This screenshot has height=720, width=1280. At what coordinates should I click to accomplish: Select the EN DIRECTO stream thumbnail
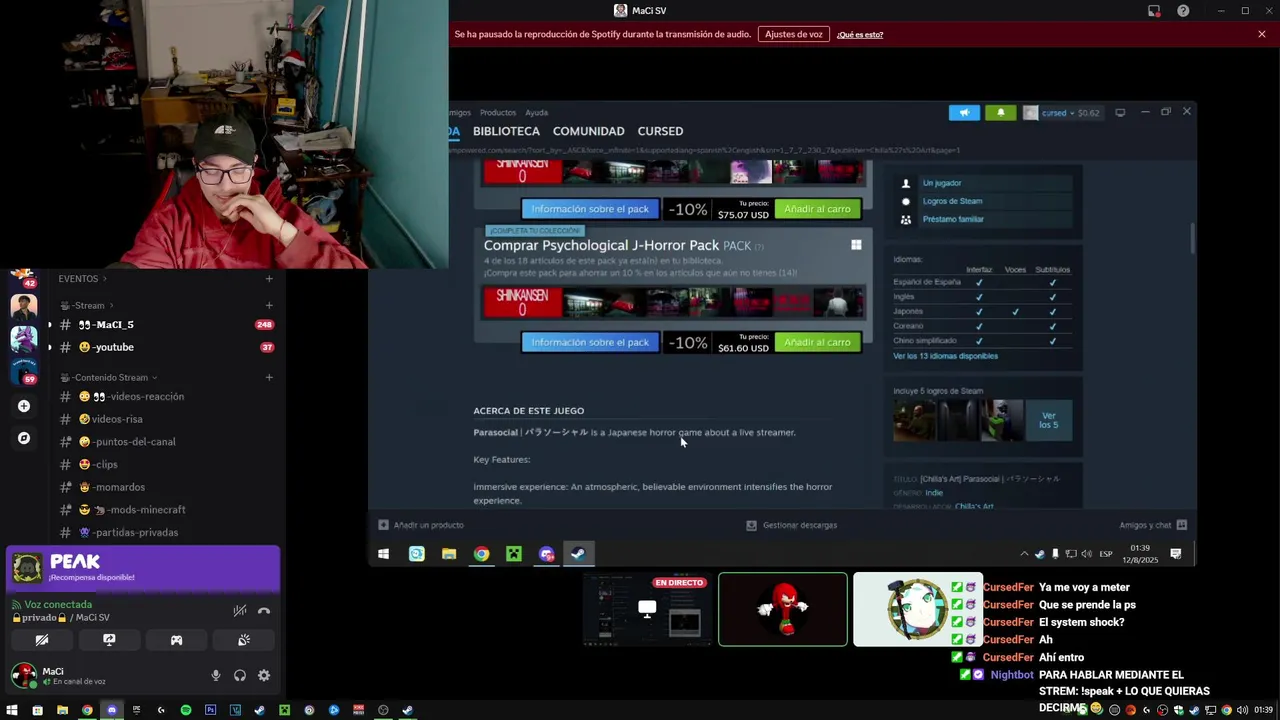tap(647, 609)
